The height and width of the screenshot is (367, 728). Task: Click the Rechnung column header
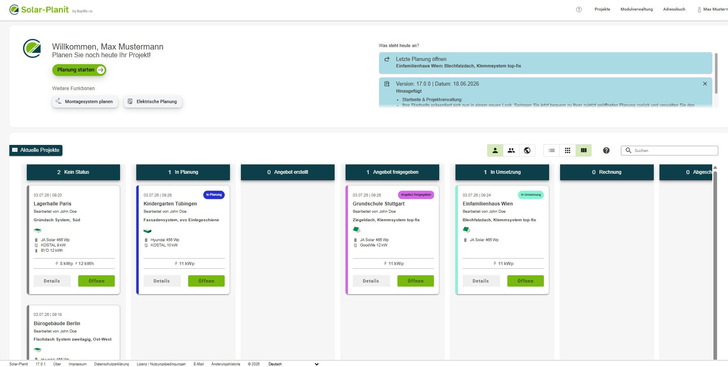coord(607,172)
